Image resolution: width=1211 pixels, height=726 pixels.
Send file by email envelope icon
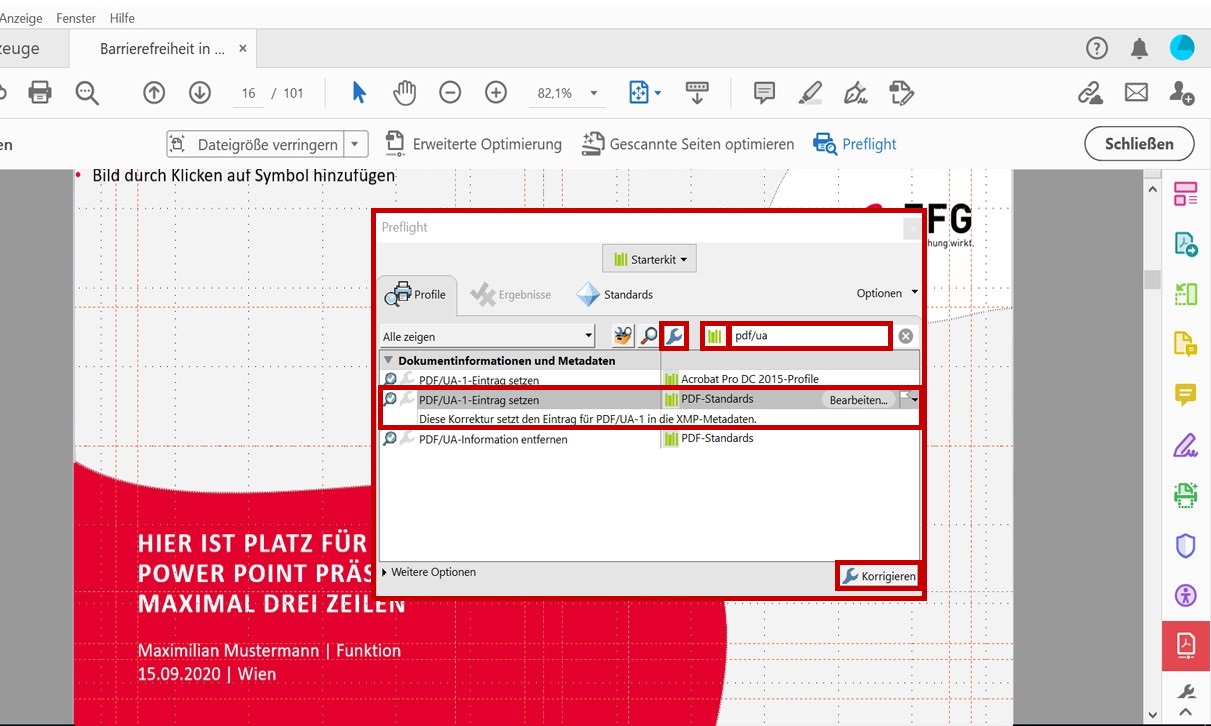click(x=1136, y=93)
